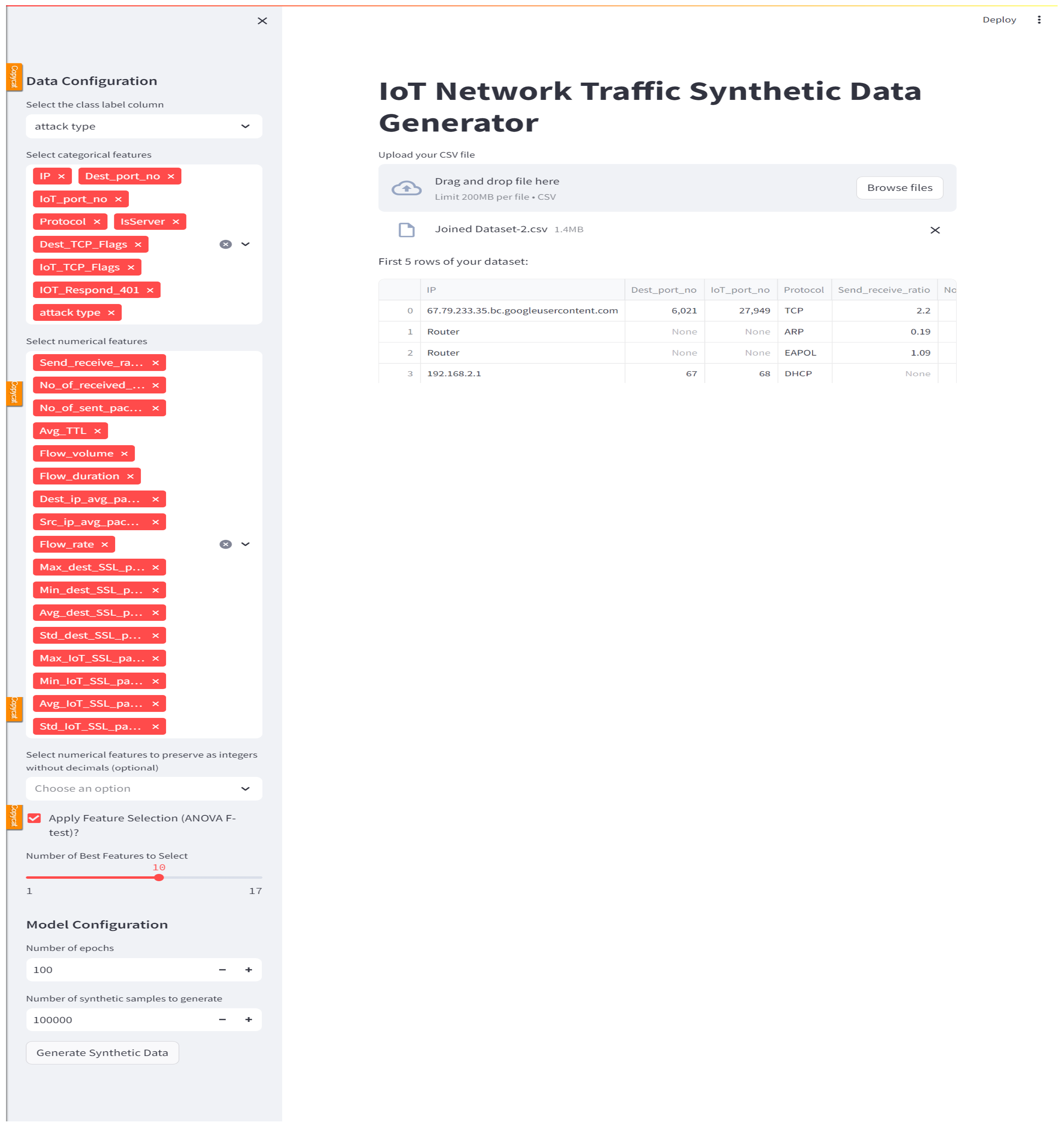Viewport: 1064px width, 1131px height.
Task: Expand the categorical features multiselect chevron
Action: [x=246, y=245]
